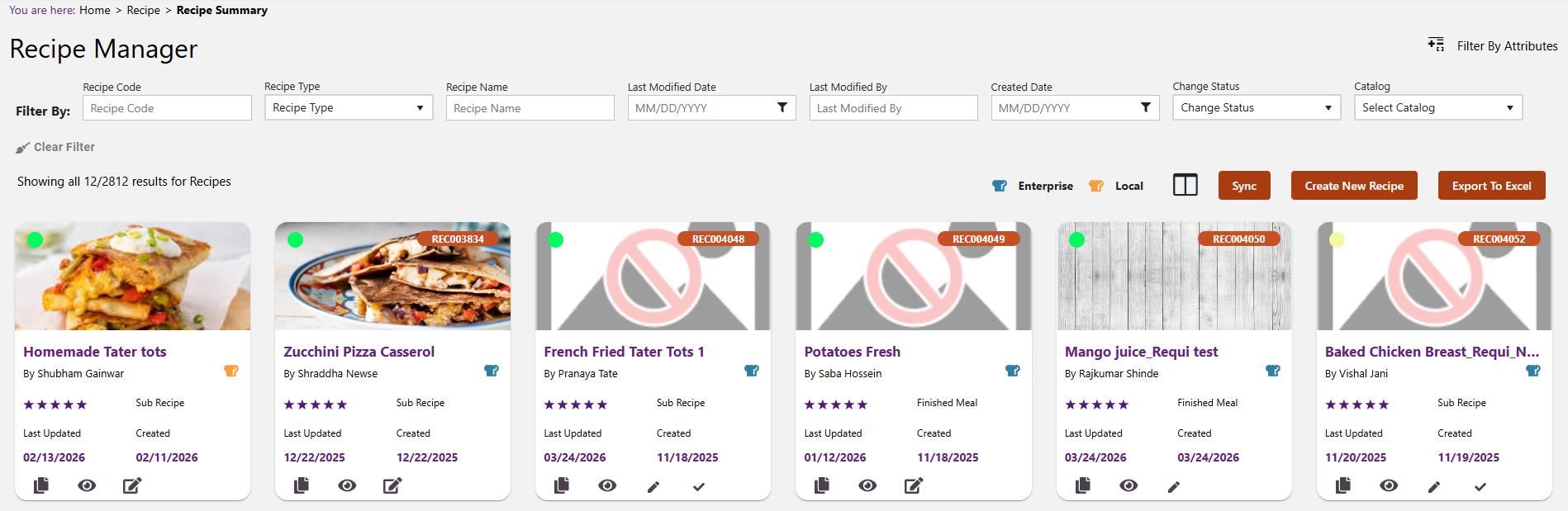1568x511 pixels.
Task: Click pencil icon on French Fried Tater Tots 1
Action: 653,487
